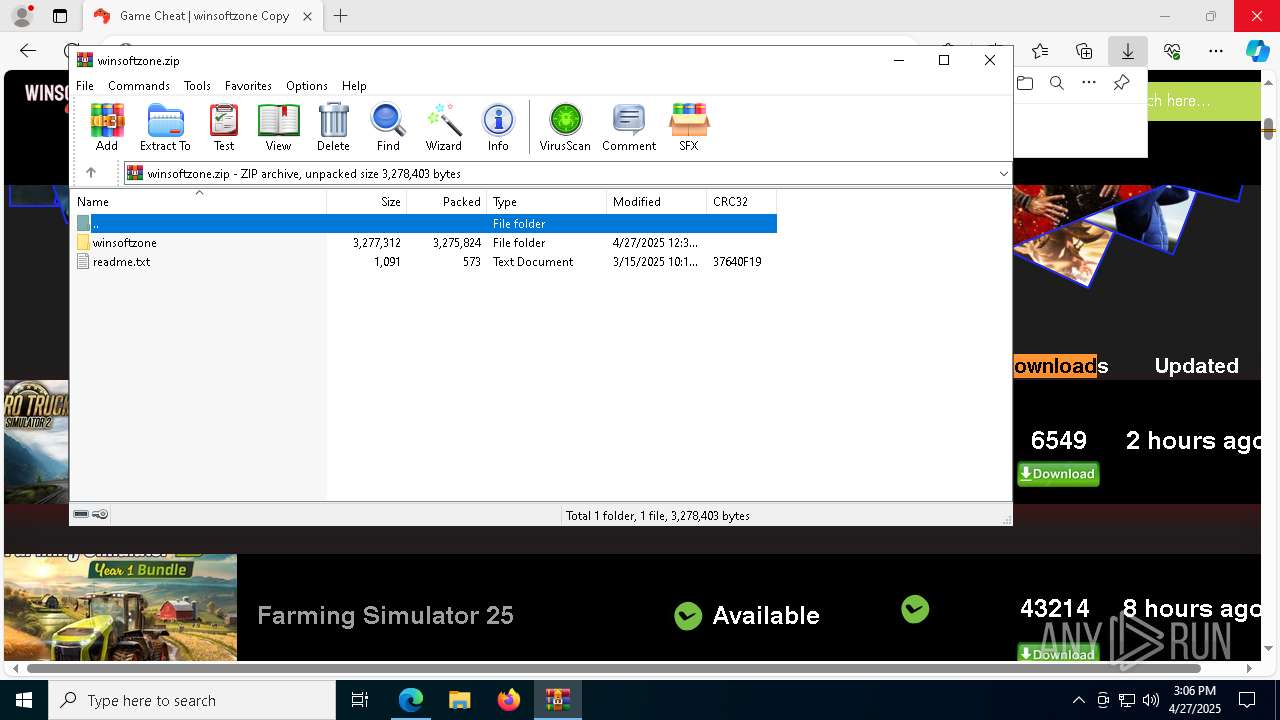Click the browser Back arrow
Screen dimensions: 1280x720
[28, 51]
